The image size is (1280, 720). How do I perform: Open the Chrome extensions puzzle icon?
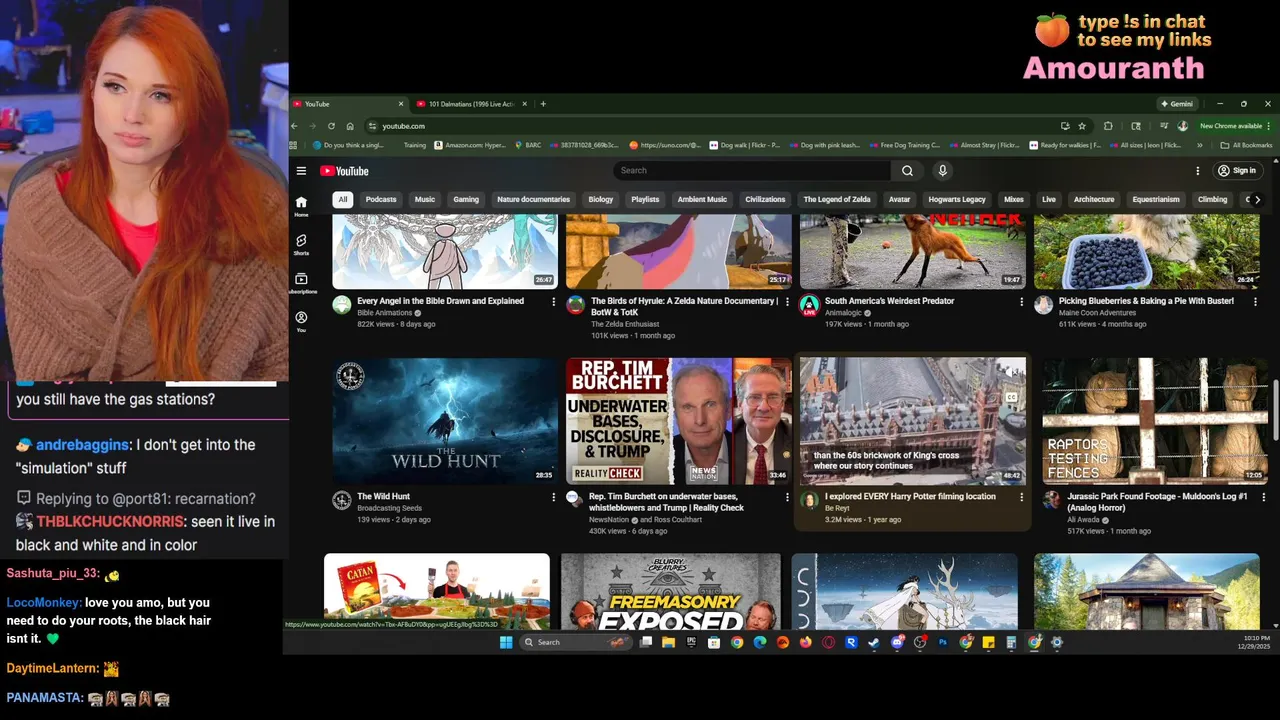pyautogui.click(x=1108, y=126)
